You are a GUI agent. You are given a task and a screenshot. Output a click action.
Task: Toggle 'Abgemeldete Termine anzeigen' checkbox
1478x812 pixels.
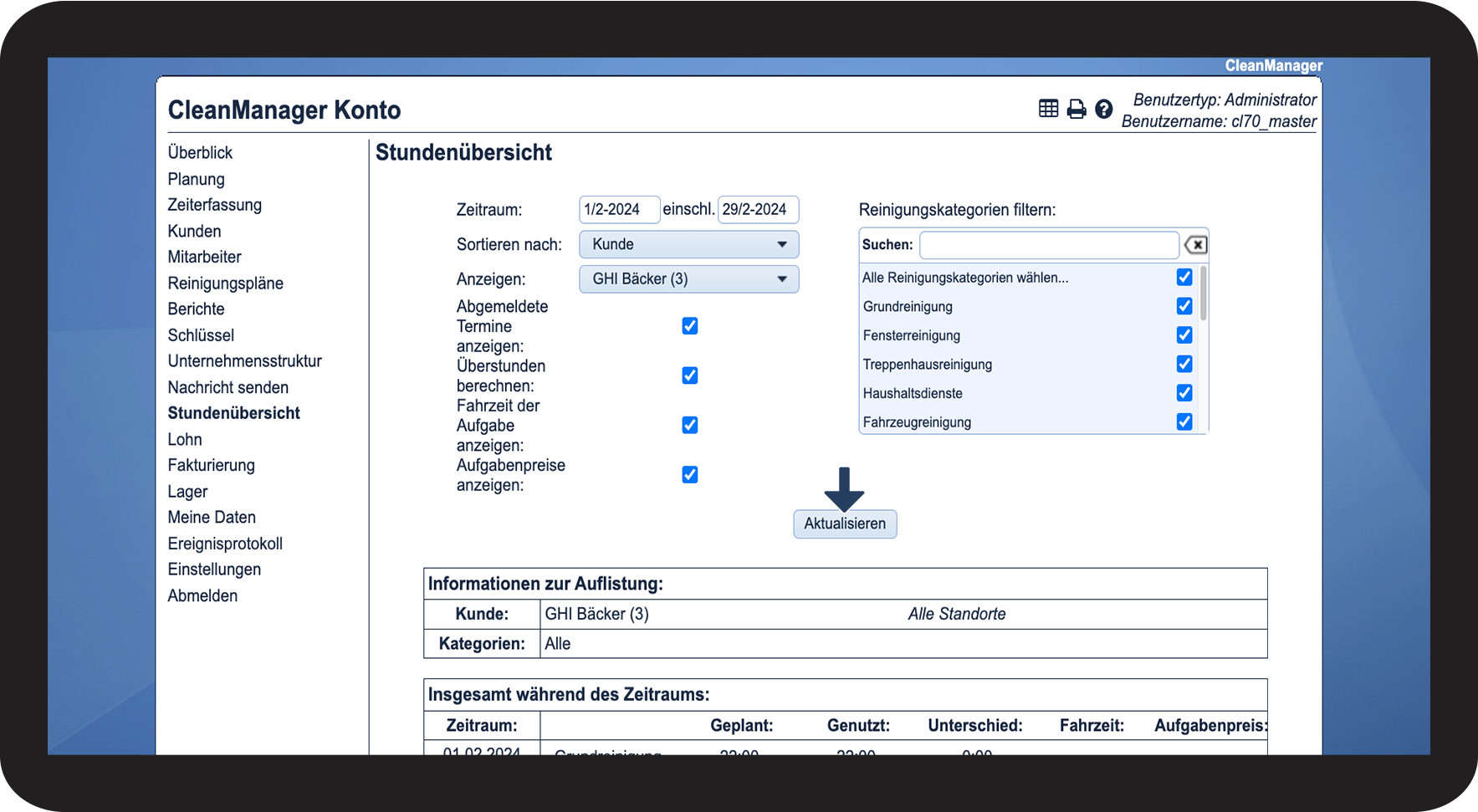pos(689,326)
